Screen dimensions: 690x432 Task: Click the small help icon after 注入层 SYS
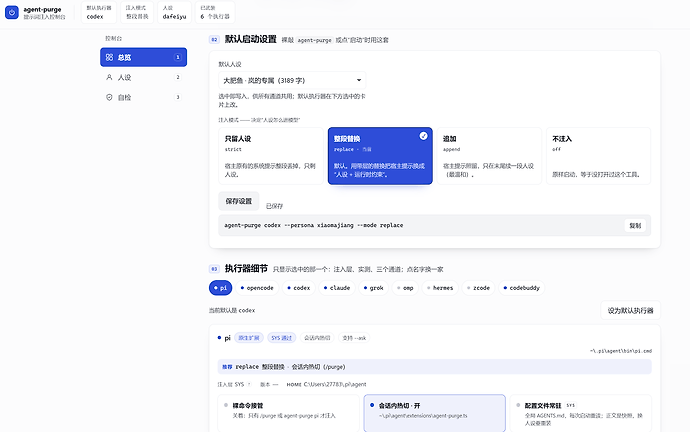(x=249, y=384)
